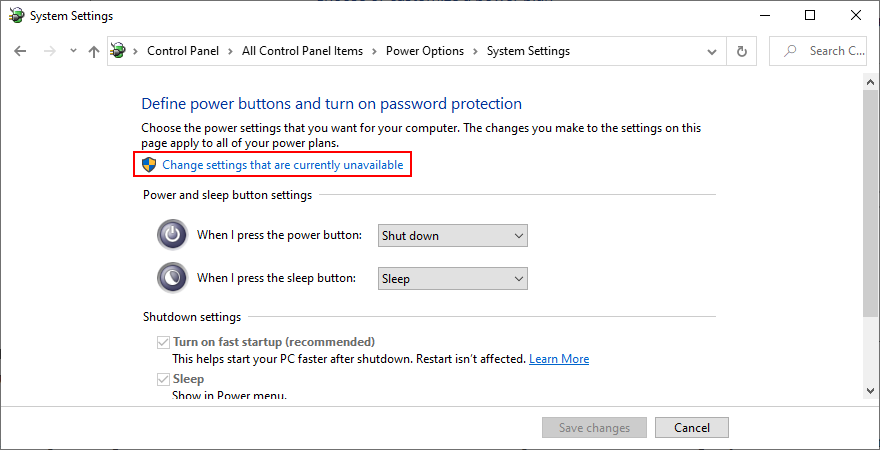
Task: Click the vertical scrollbar down arrow
Action: click(869, 390)
